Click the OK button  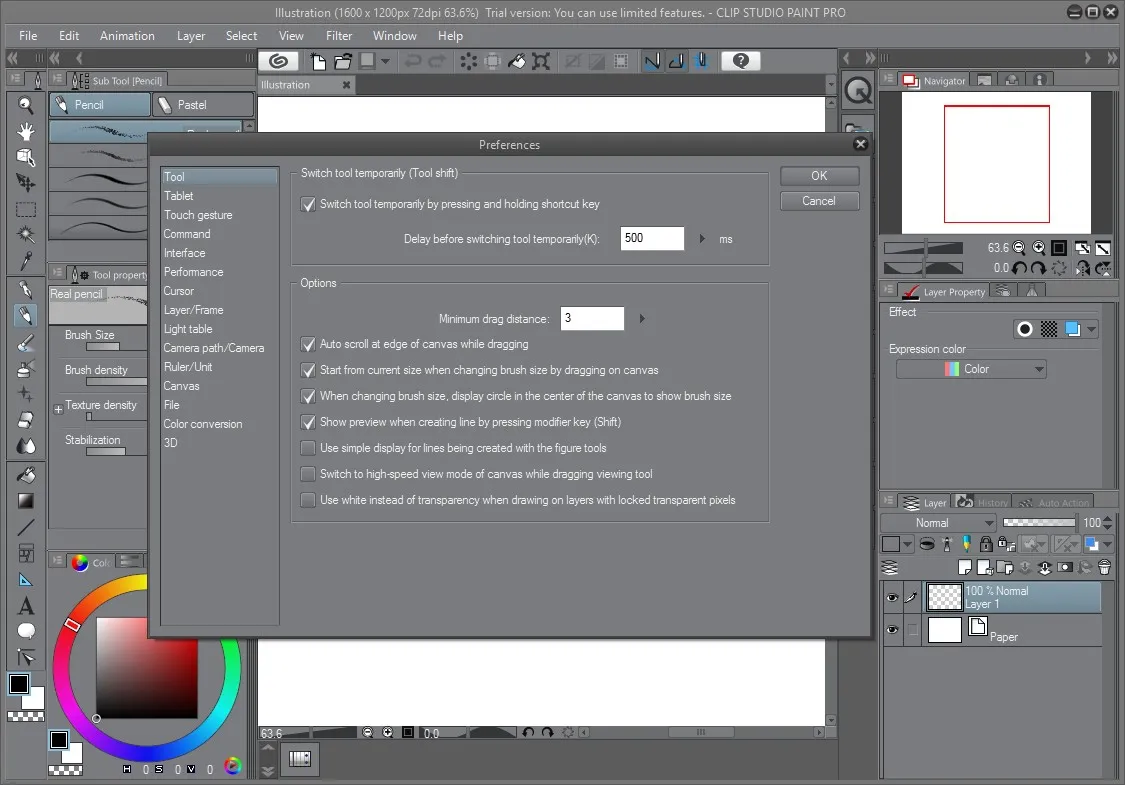click(819, 176)
